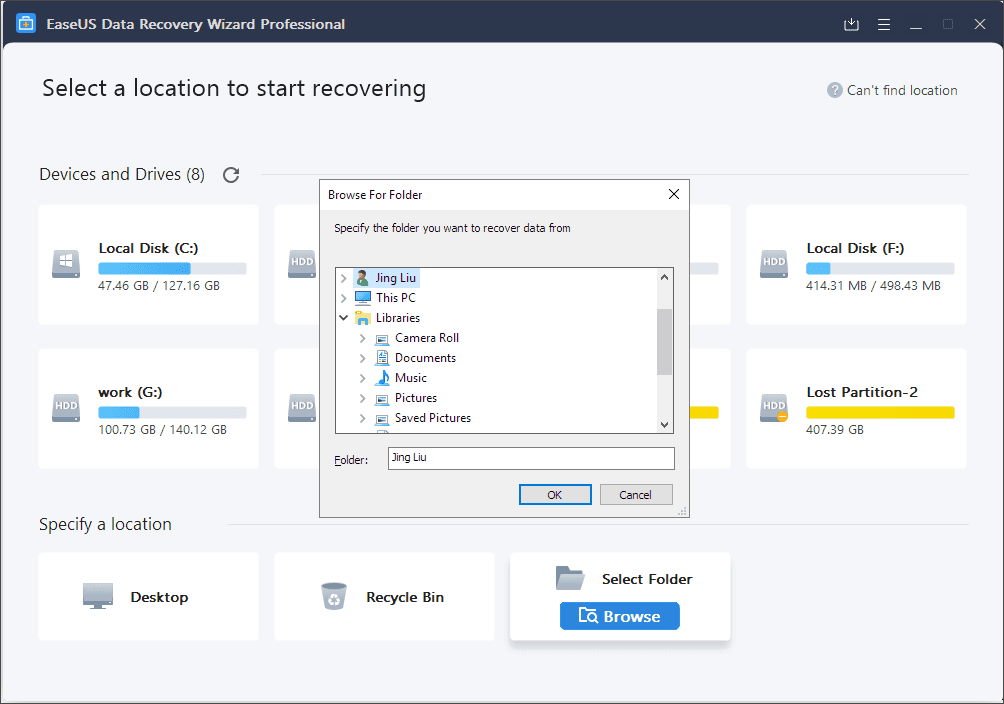Screen dimensions: 1004x704
Task: Click the Local Disk (F:) usage bar
Action: pos(880,268)
